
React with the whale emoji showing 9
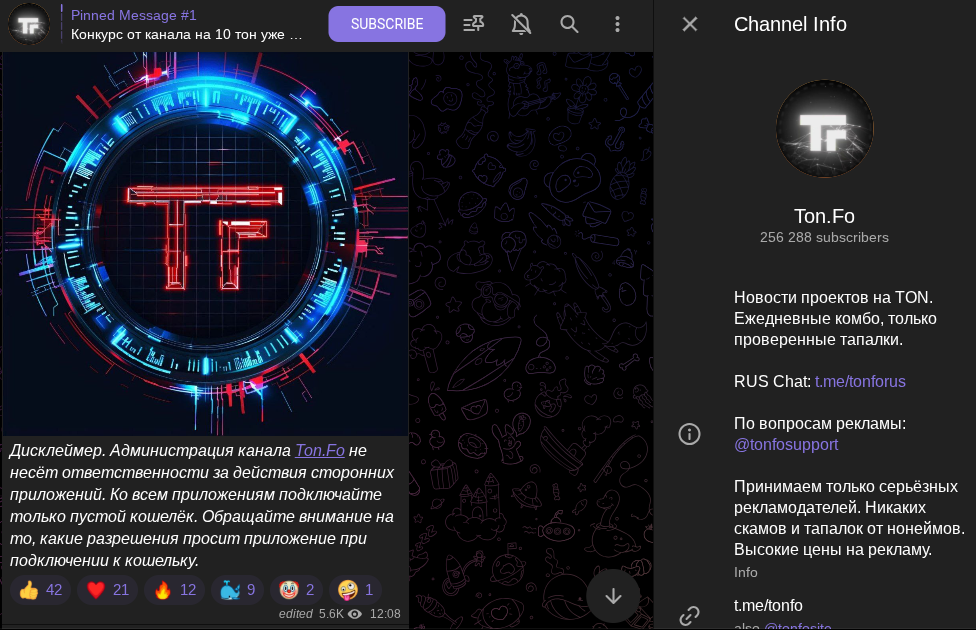click(x=238, y=590)
